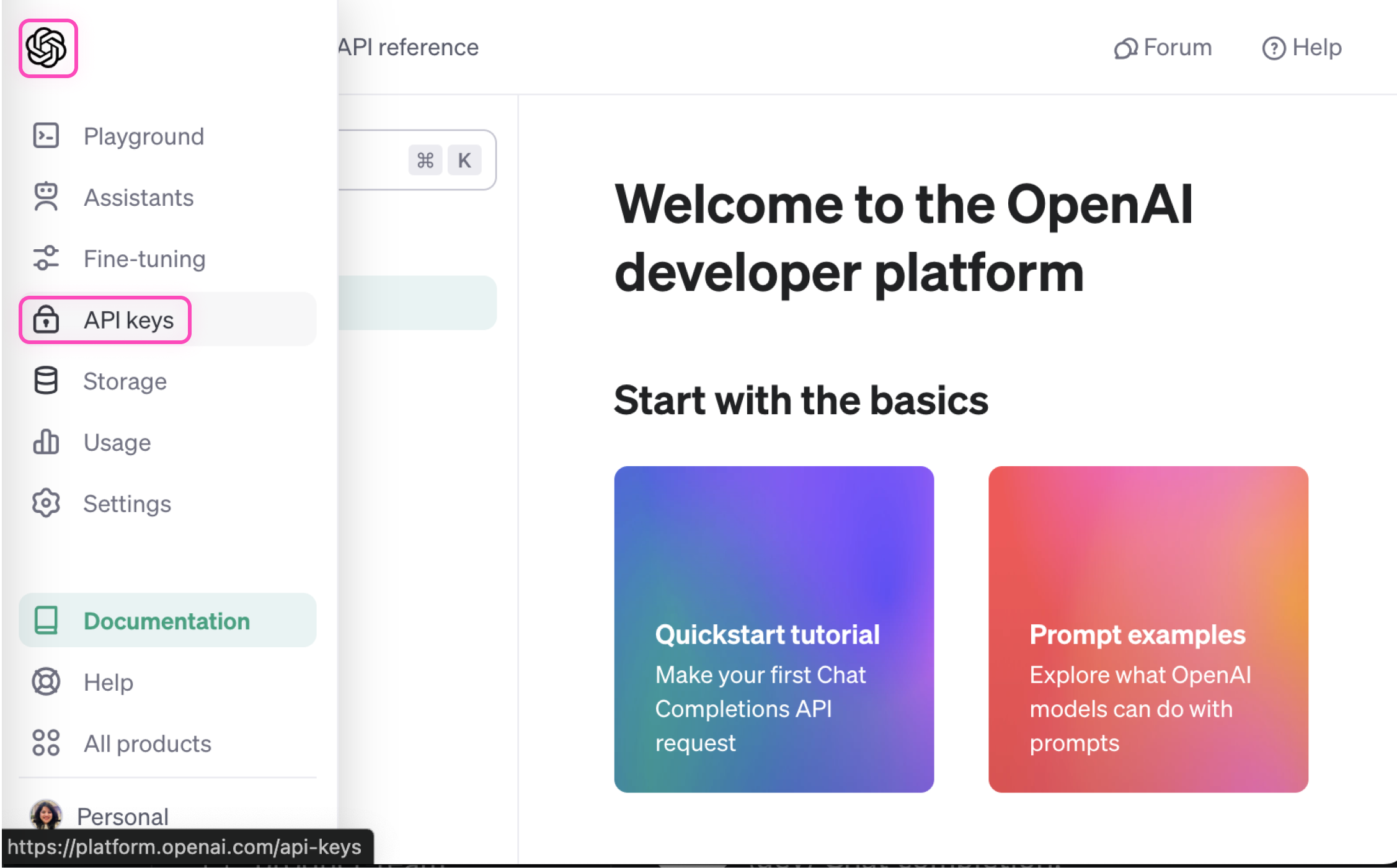Viewport: 1397px width, 868px height.
Task: Open Settings via the gear icon
Action: pos(46,503)
